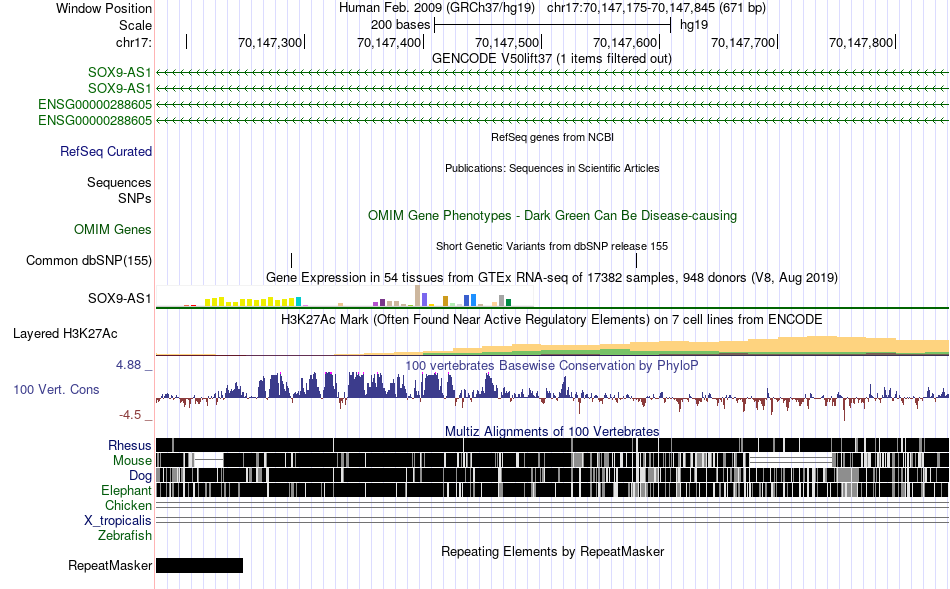The width and height of the screenshot is (950, 589).
Task: Click the Mouse alignment label
Action: [x=132, y=461]
